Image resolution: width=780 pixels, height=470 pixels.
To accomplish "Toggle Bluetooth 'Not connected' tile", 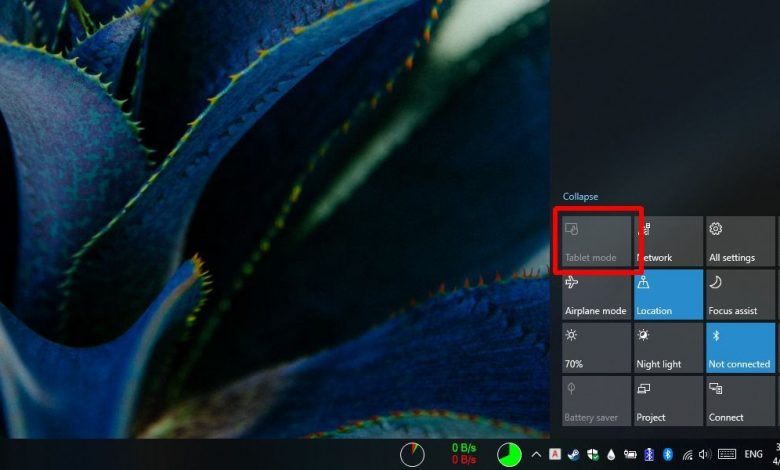I will pyautogui.click(x=740, y=348).
